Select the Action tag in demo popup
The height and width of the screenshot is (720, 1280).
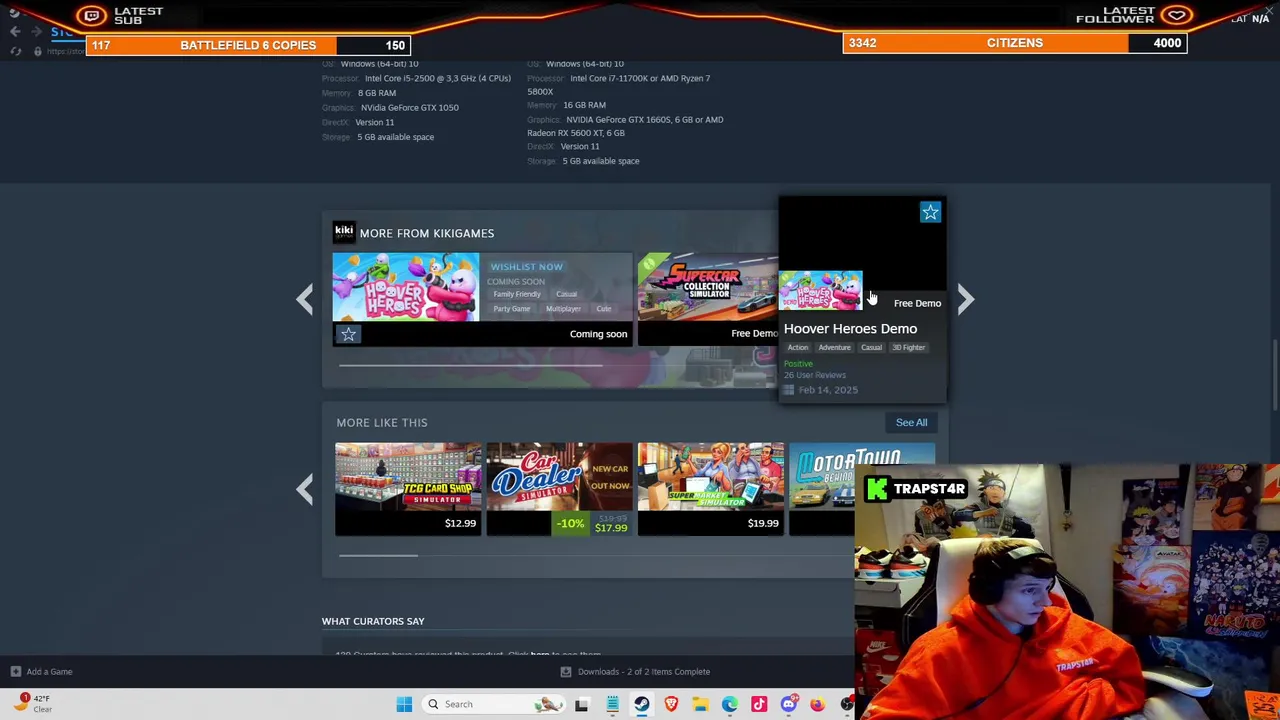tap(797, 347)
